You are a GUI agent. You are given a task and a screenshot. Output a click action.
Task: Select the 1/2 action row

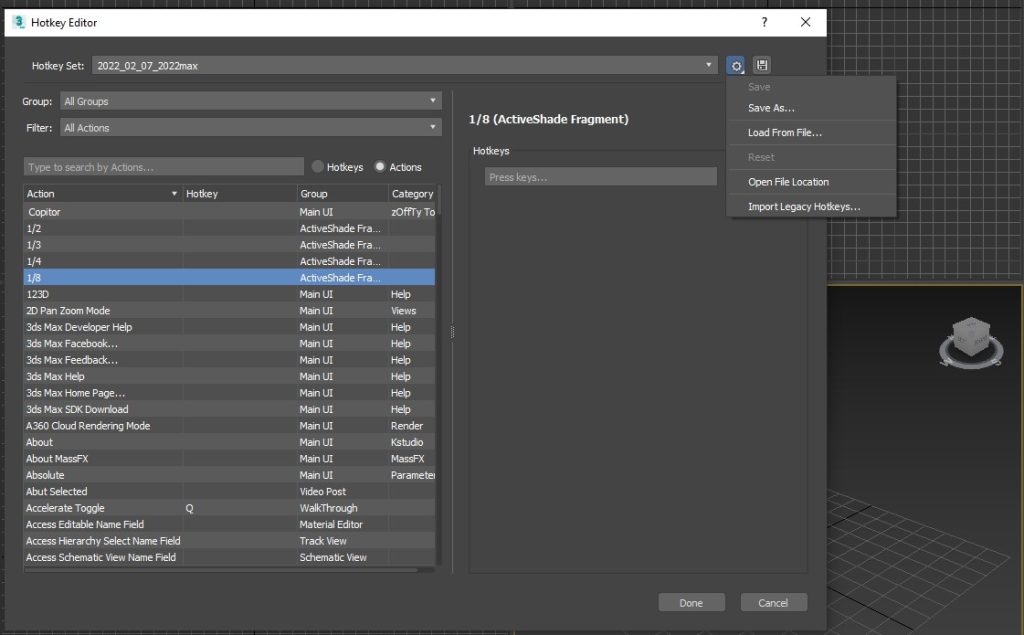[x=229, y=228]
